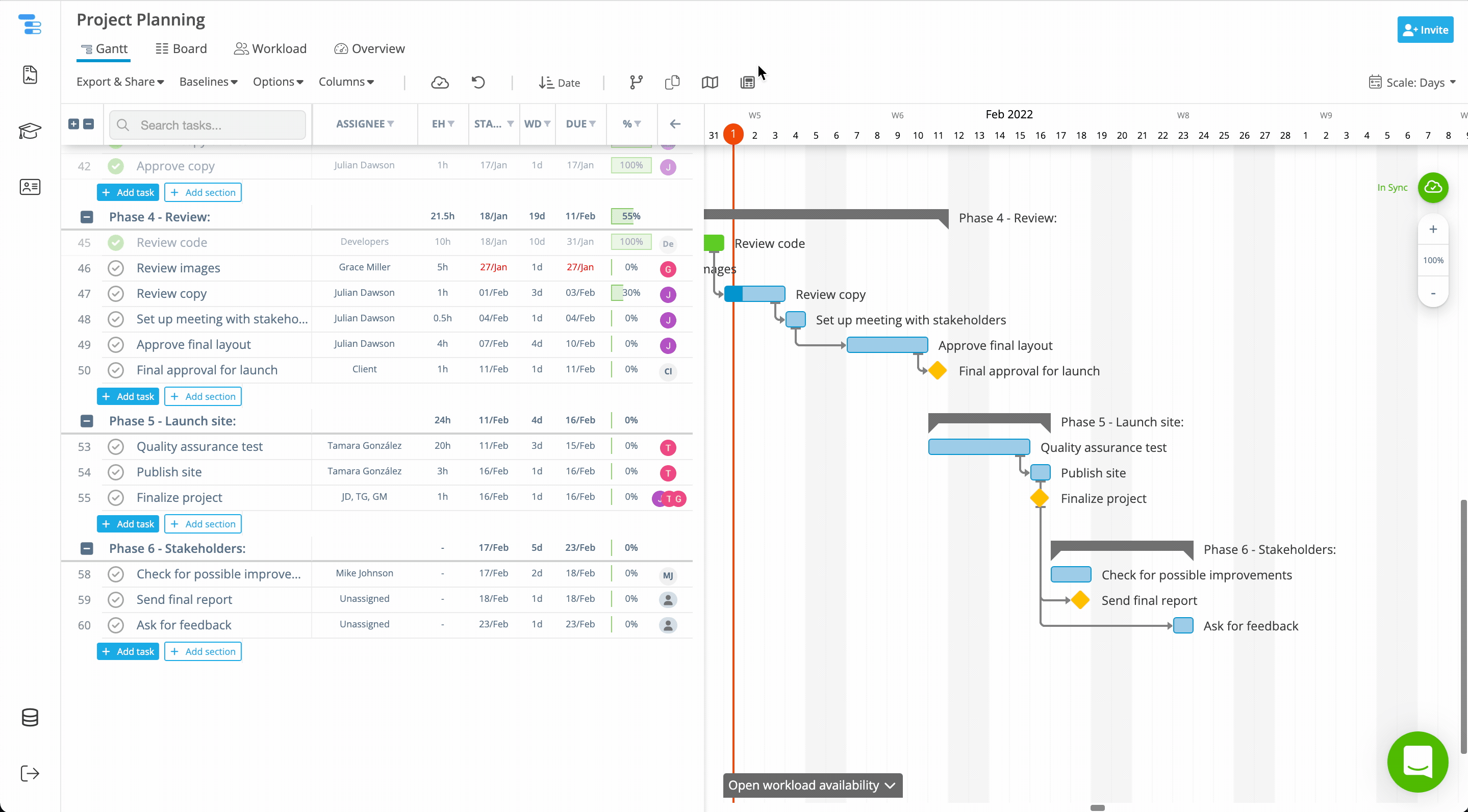Open the Scale: Days dropdown
Image resolution: width=1468 pixels, height=812 pixels.
coord(1412,82)
